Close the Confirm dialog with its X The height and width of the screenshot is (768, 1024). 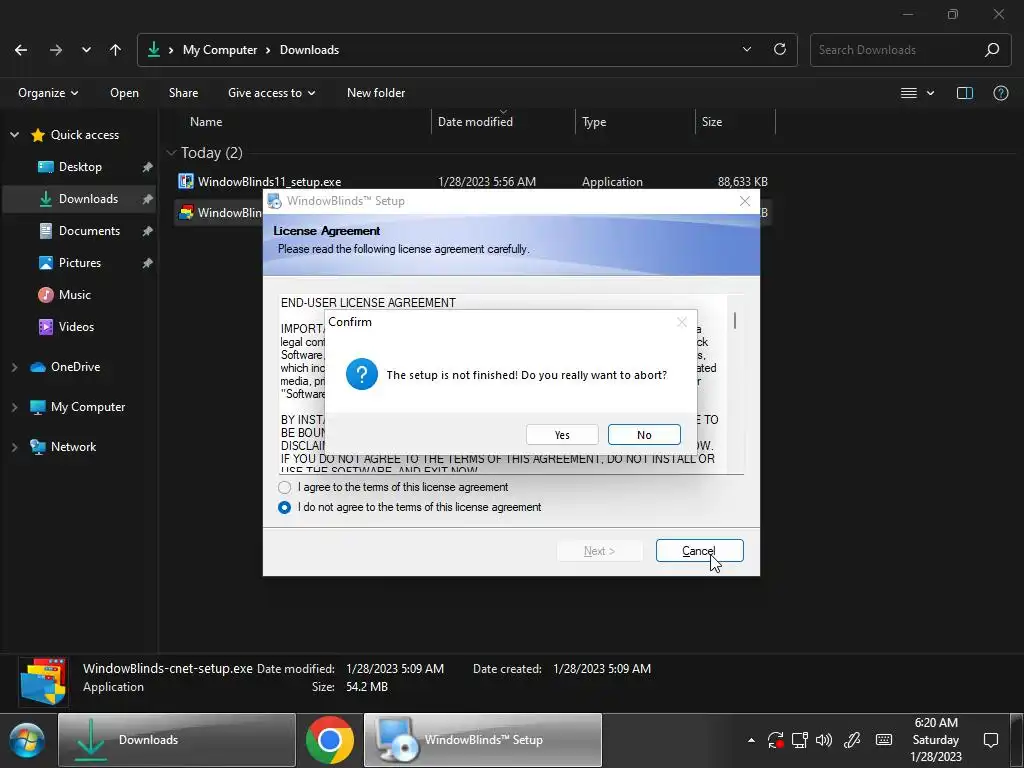pyautogui.click(x=682, y=322)
